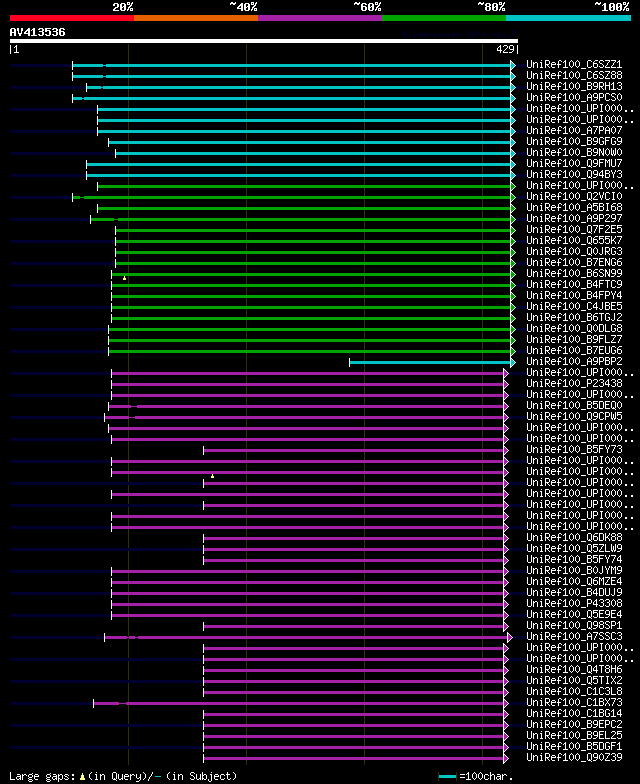The height and width of the screenshot is (784, 640).
Task: Select the UniRef100_B4FPY4 label
Action: [574, 296]
